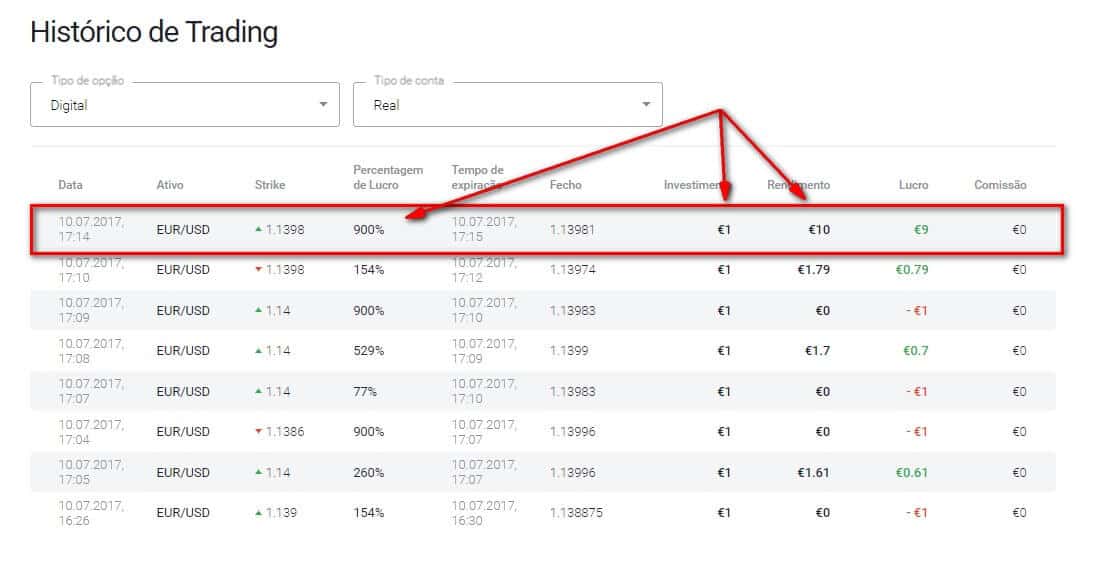This screenshot has height=569, width=1118.
Task: Click the €0.79 profit value
Action: (x=912, y=270)
